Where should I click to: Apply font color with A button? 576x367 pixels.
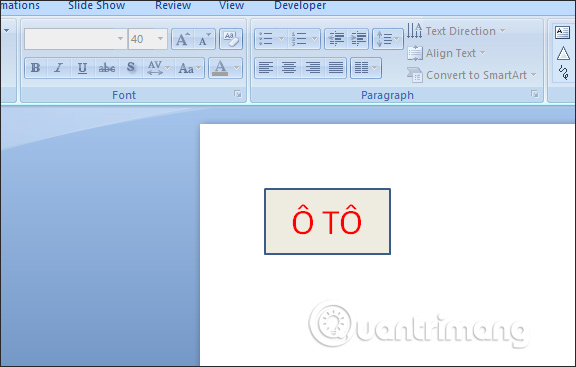[220, 68]
